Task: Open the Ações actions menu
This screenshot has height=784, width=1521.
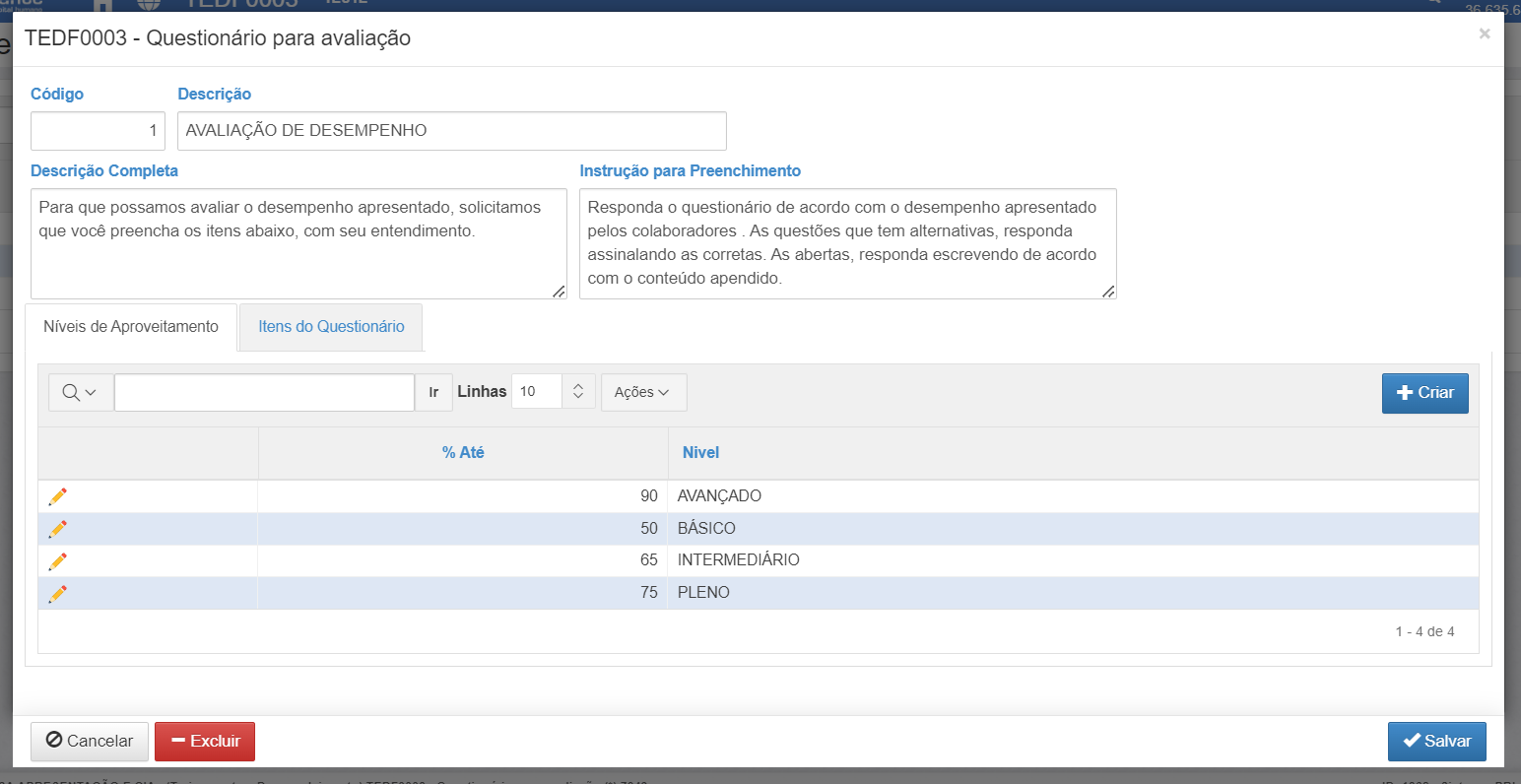Action: (643, 392)
